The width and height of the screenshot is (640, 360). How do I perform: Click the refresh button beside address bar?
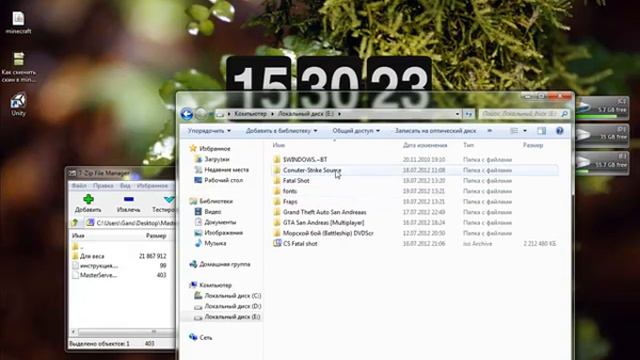click(x=469, y=114)
